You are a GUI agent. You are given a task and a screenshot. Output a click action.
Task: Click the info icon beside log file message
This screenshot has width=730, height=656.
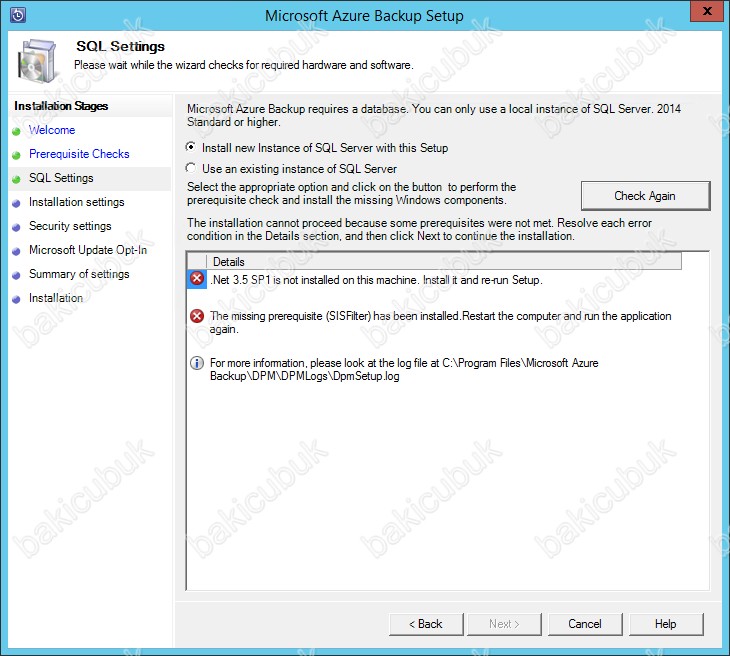197,363
